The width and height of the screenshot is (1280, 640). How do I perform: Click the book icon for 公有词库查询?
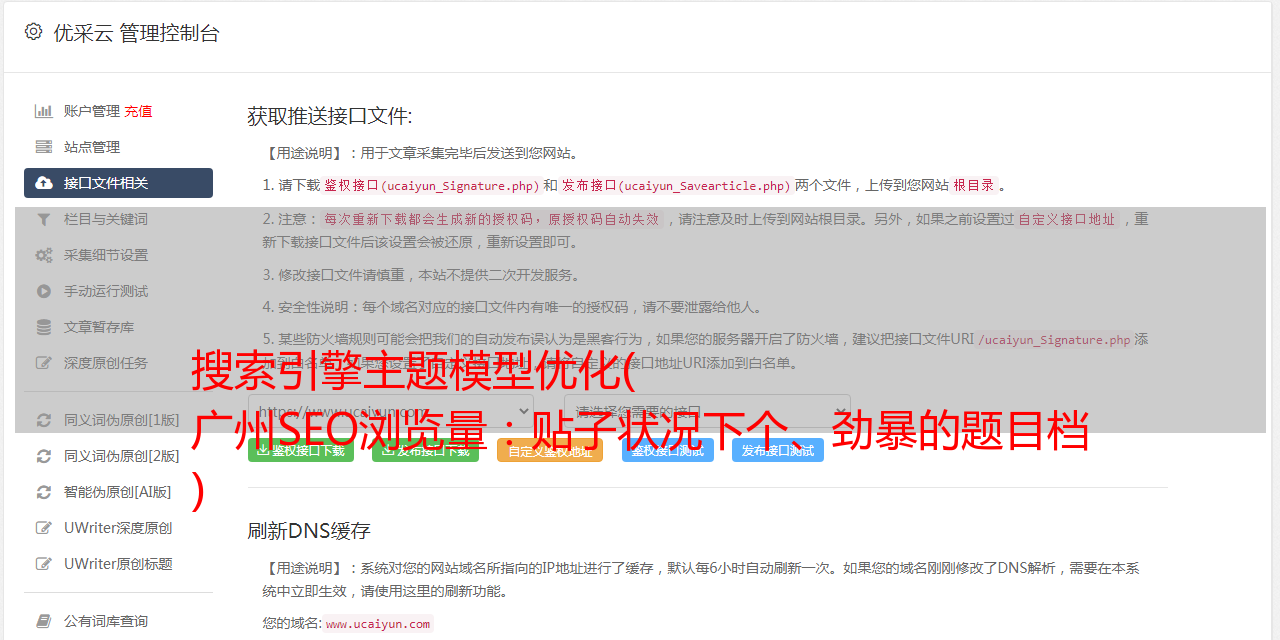[44, 621]
